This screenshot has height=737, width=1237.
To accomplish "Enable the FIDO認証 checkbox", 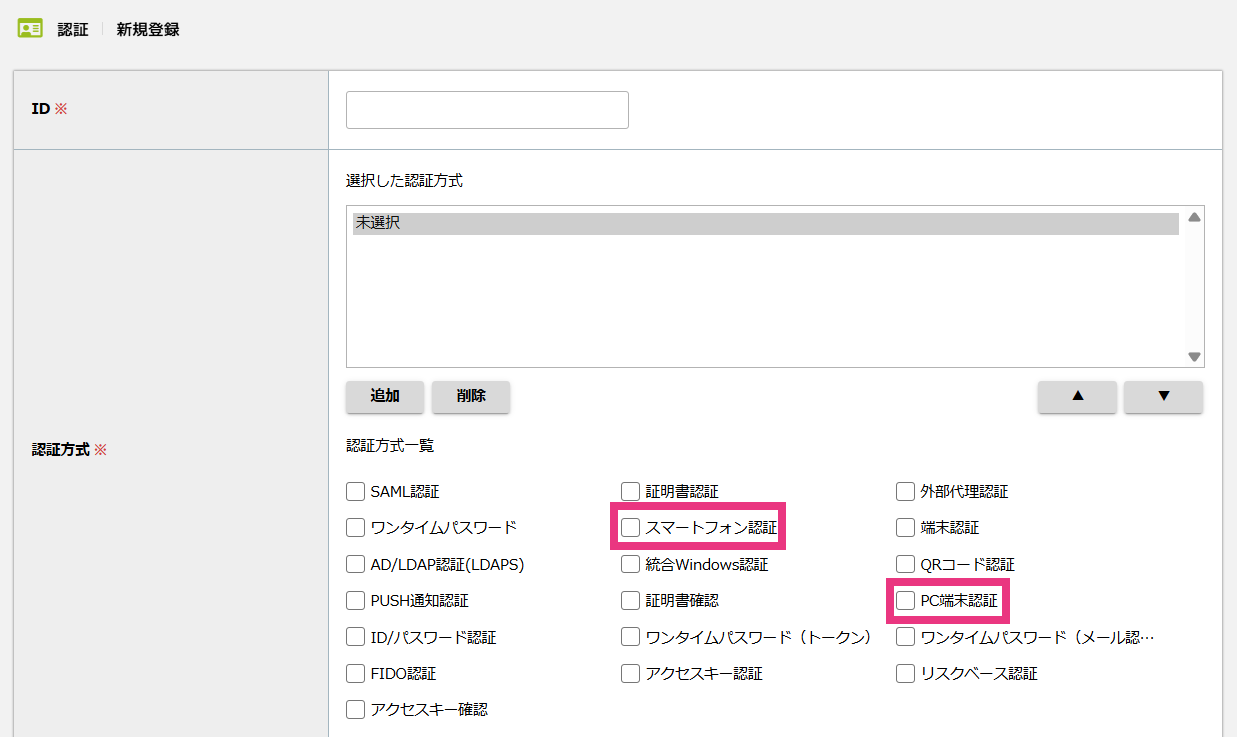I will 355,673.
